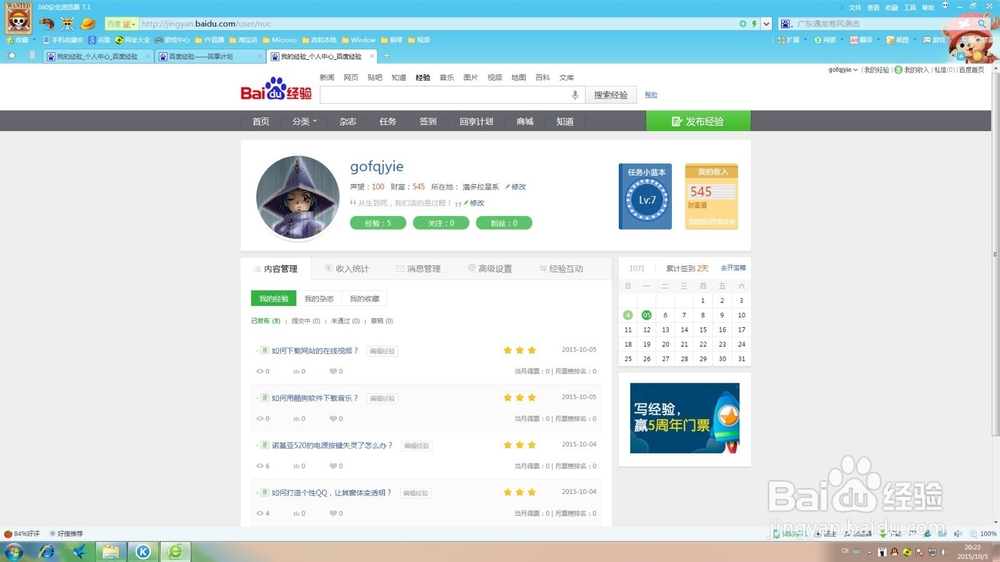The width and height of the screenshot is (1000, 562).
Task: Open article 诺基亚520的电源按键失灵了怎么办？
Action: pyautogui.click(x=332, y=445)
